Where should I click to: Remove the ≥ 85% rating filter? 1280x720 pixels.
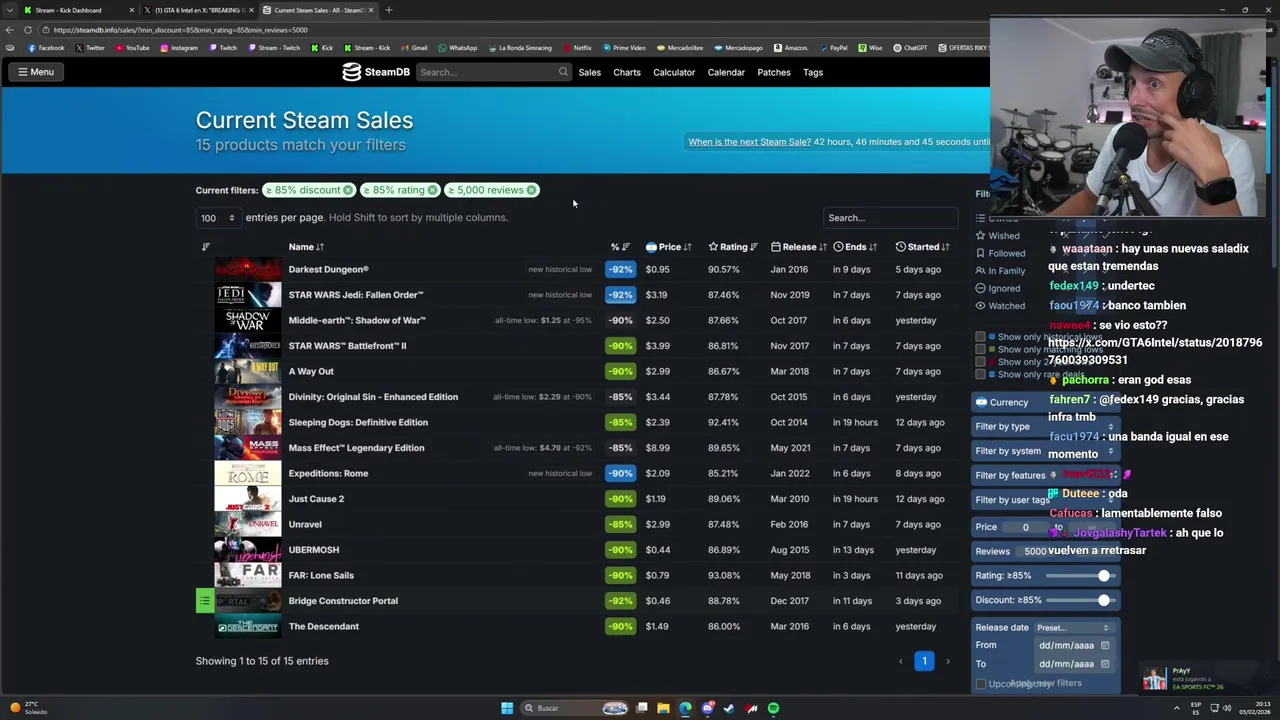click(x=432, y=190)
